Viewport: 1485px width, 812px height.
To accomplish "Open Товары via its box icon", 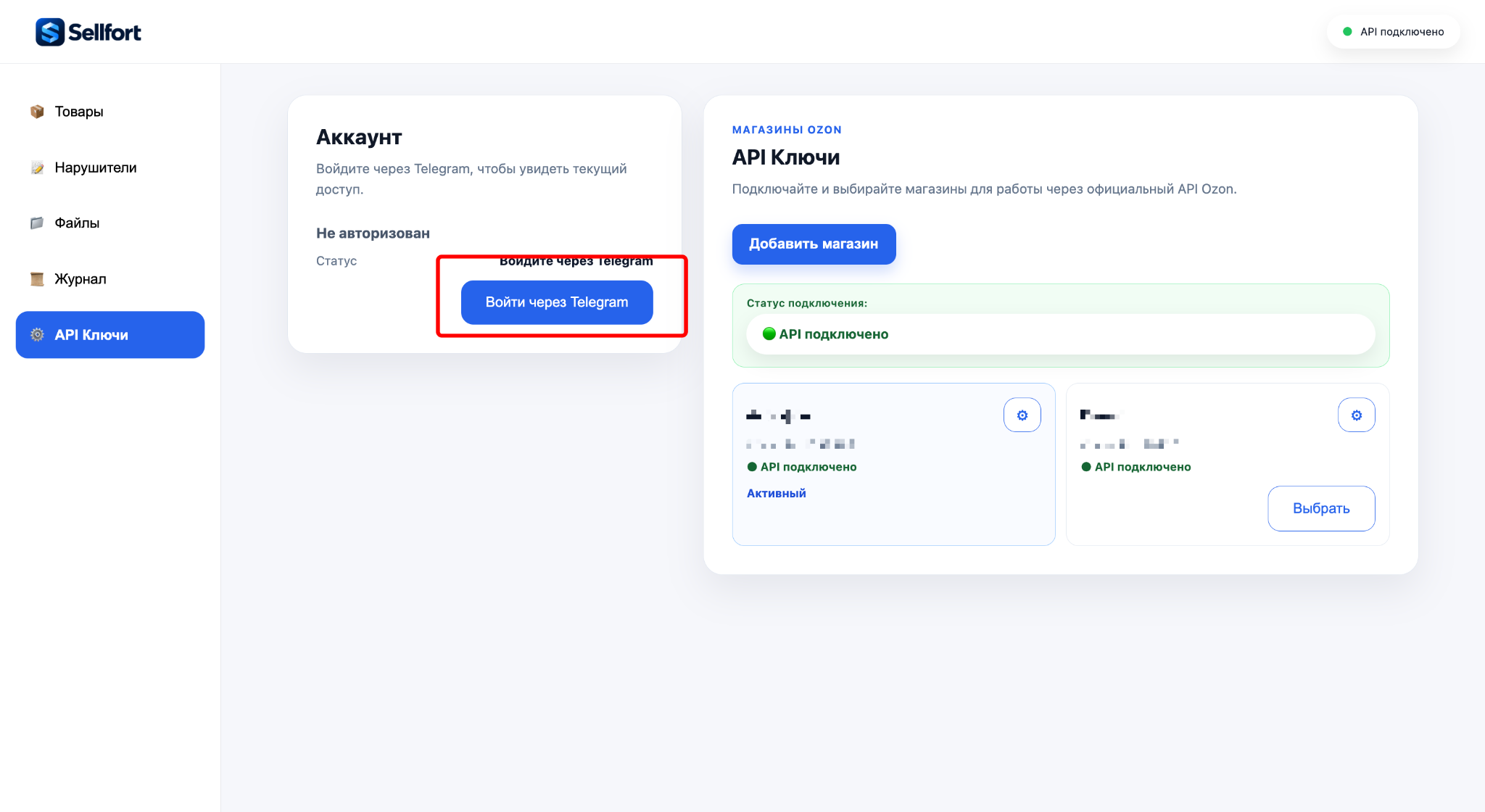I will (37, 112).
